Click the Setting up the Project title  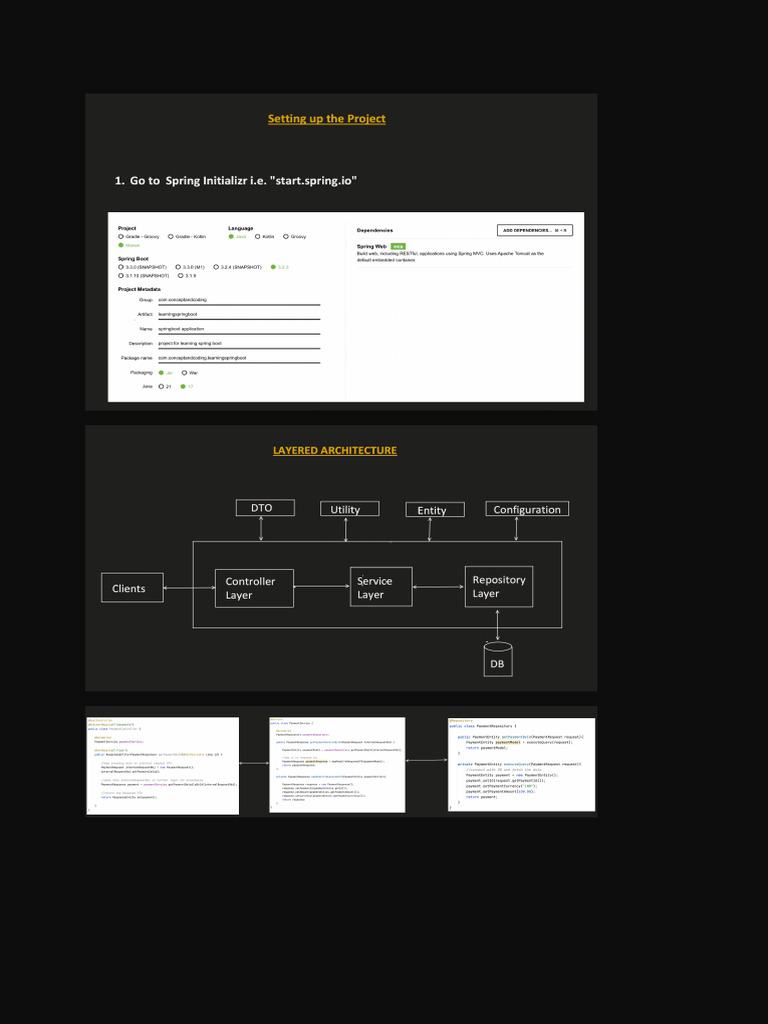click(327, 119)
